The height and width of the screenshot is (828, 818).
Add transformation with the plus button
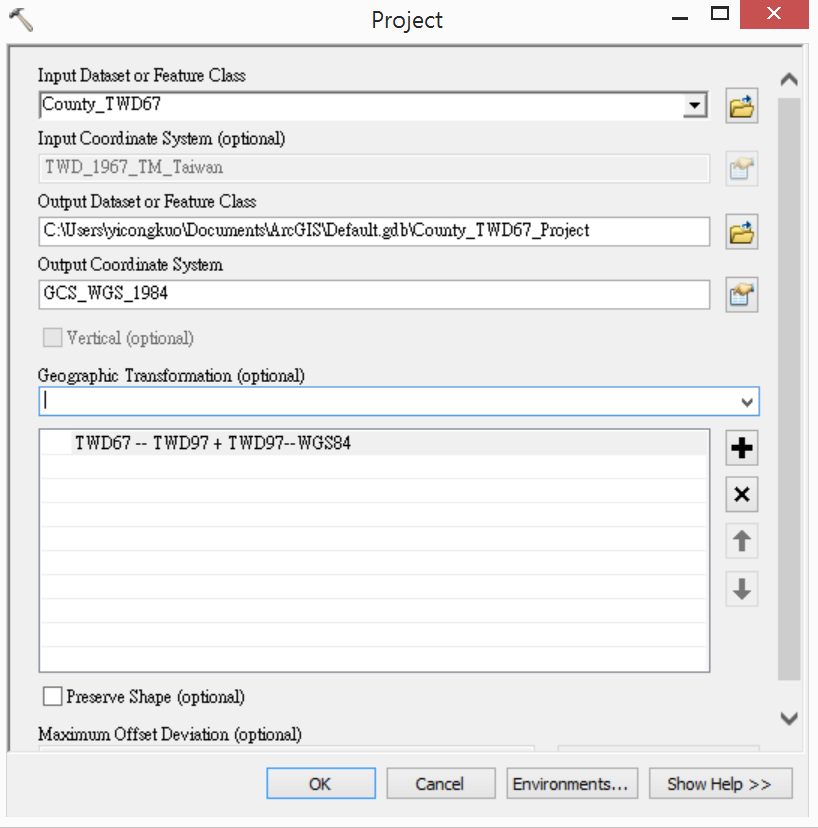tap(741, 448)
